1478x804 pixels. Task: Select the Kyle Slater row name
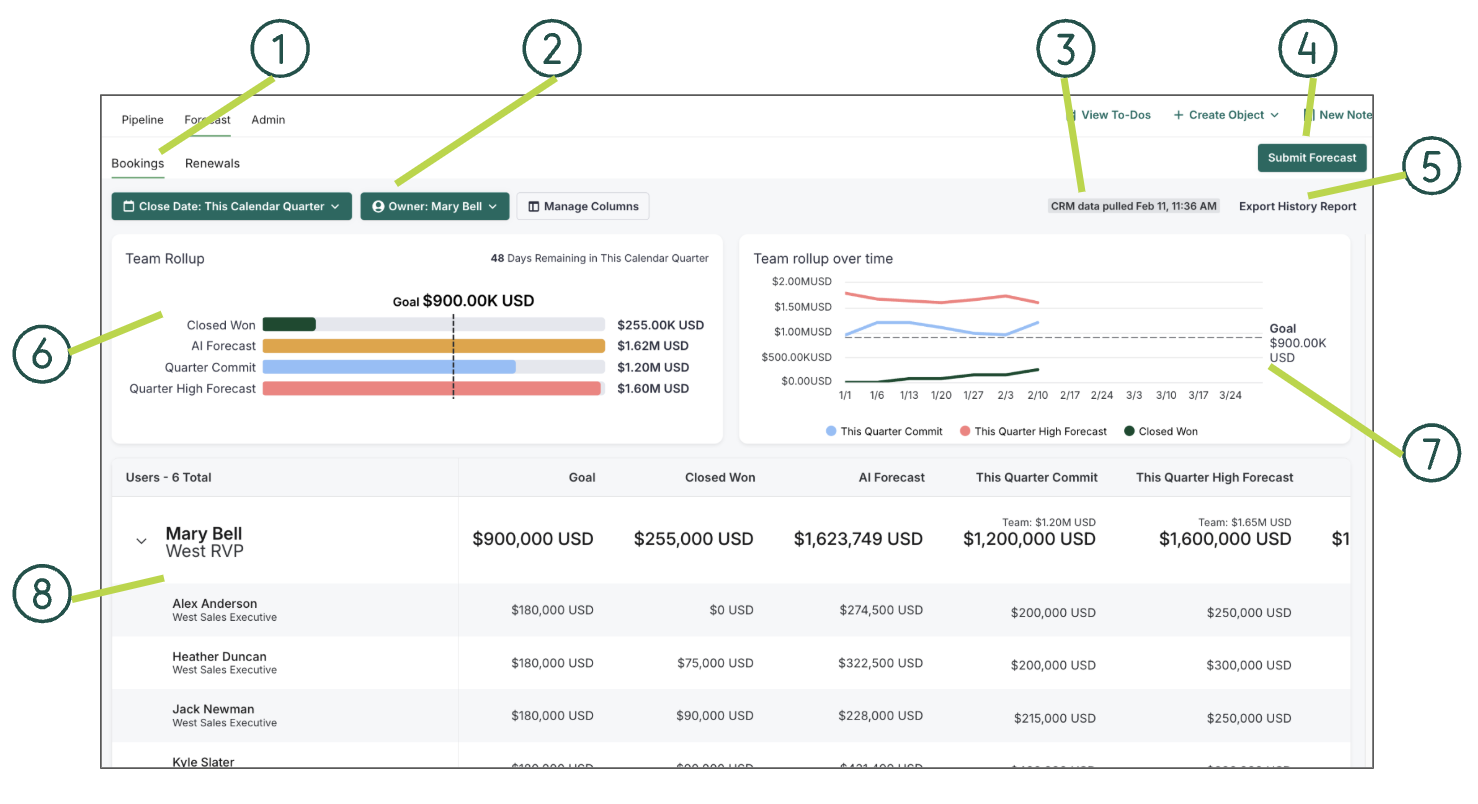pos(203,762)
